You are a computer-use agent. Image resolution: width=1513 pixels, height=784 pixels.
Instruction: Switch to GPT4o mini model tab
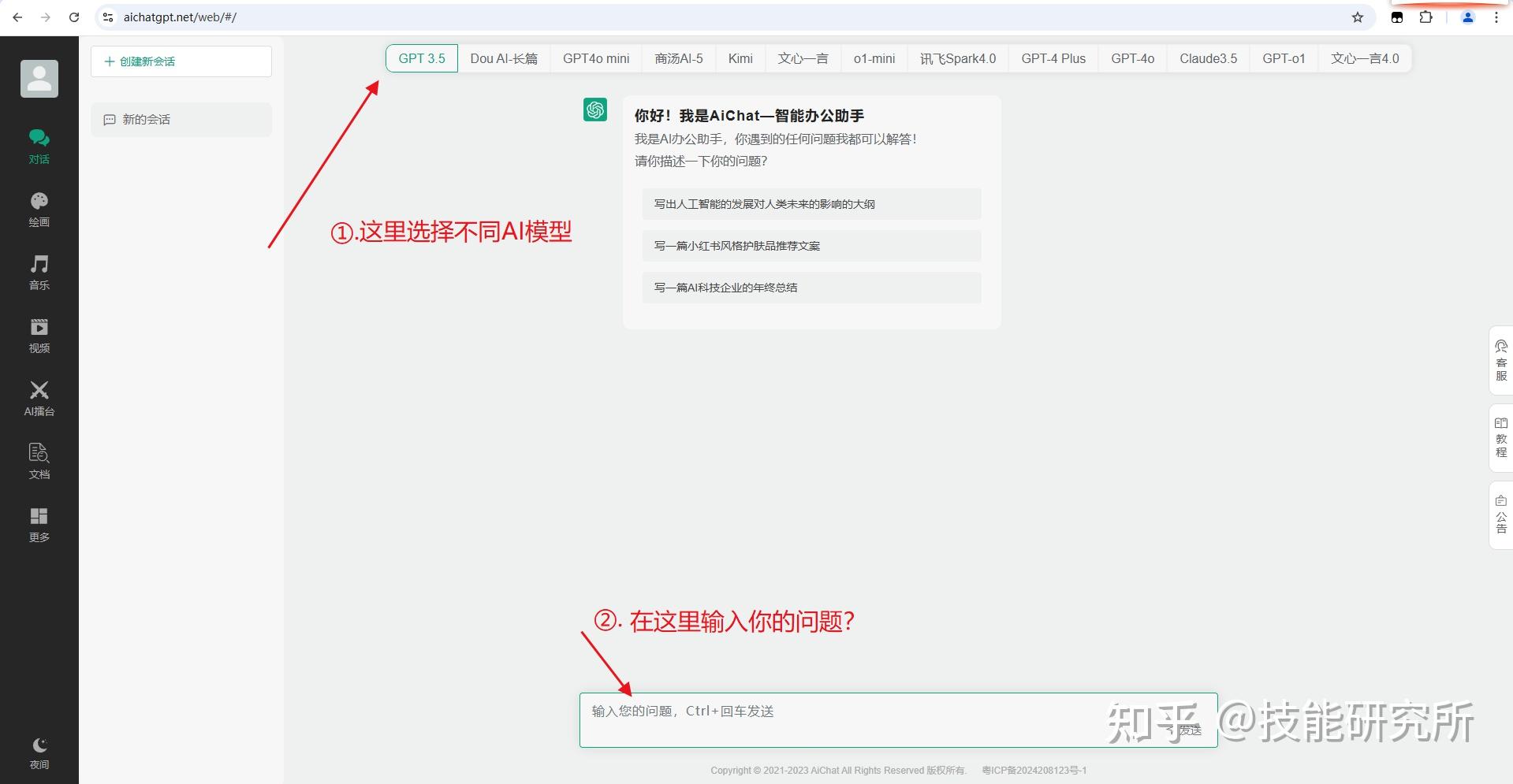point(596,58)
